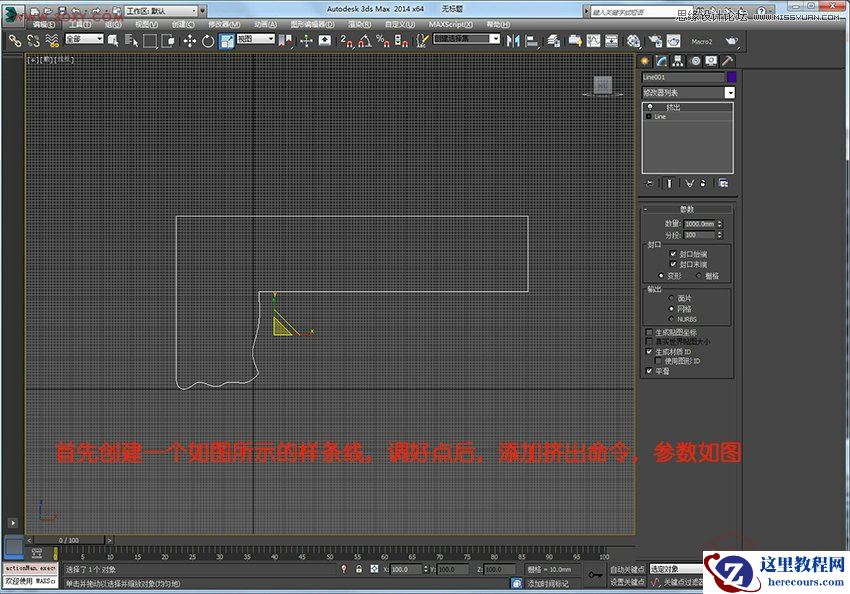Open the 修改器列表 modifier dropdown
Screen dimensions: 850x594
(x=686, y=91)
